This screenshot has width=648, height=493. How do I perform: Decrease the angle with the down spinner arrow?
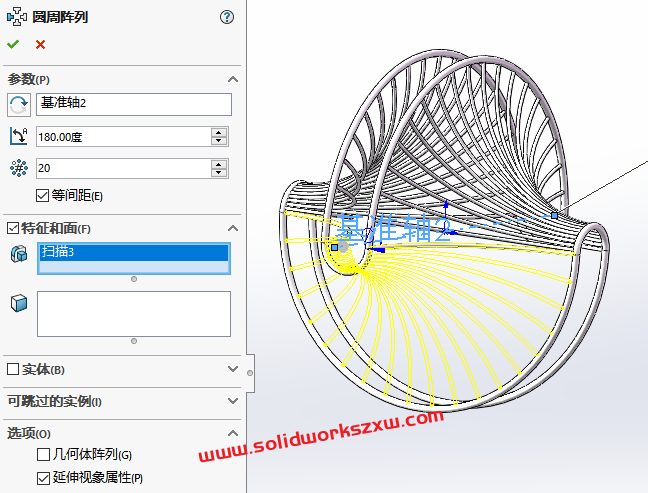(219, 141)
